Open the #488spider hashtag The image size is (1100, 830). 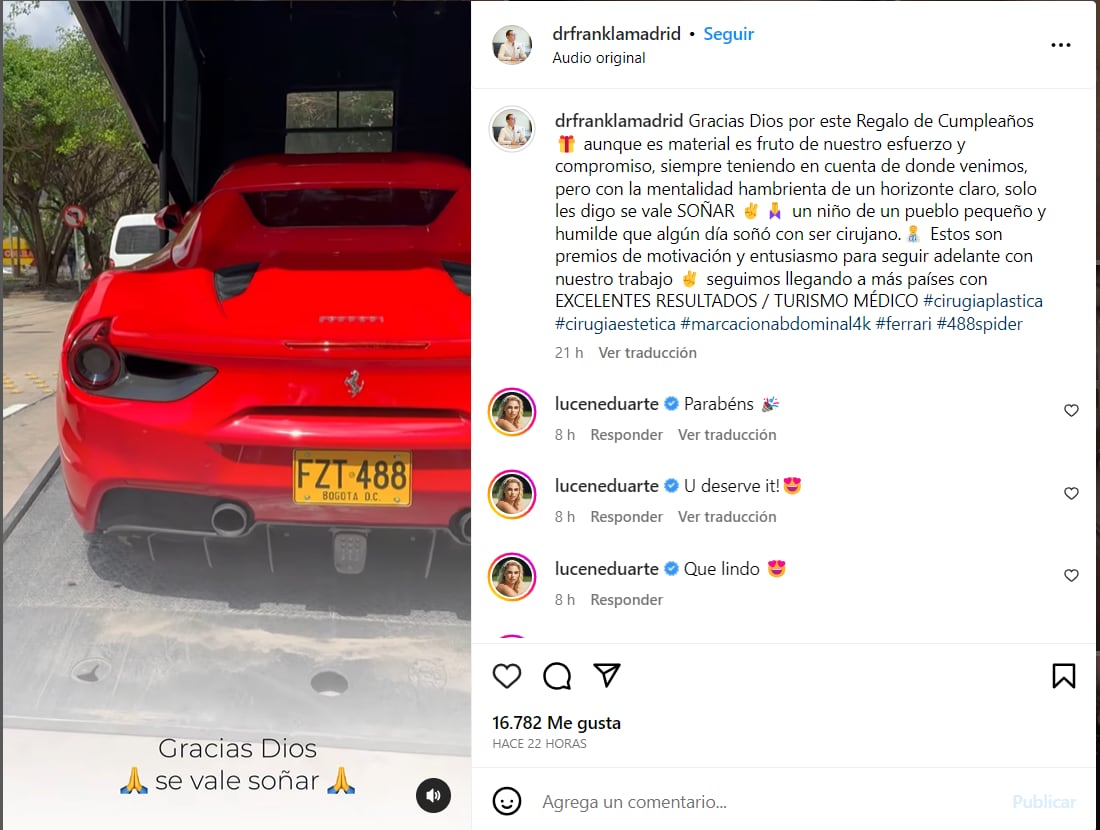[979, 323]
